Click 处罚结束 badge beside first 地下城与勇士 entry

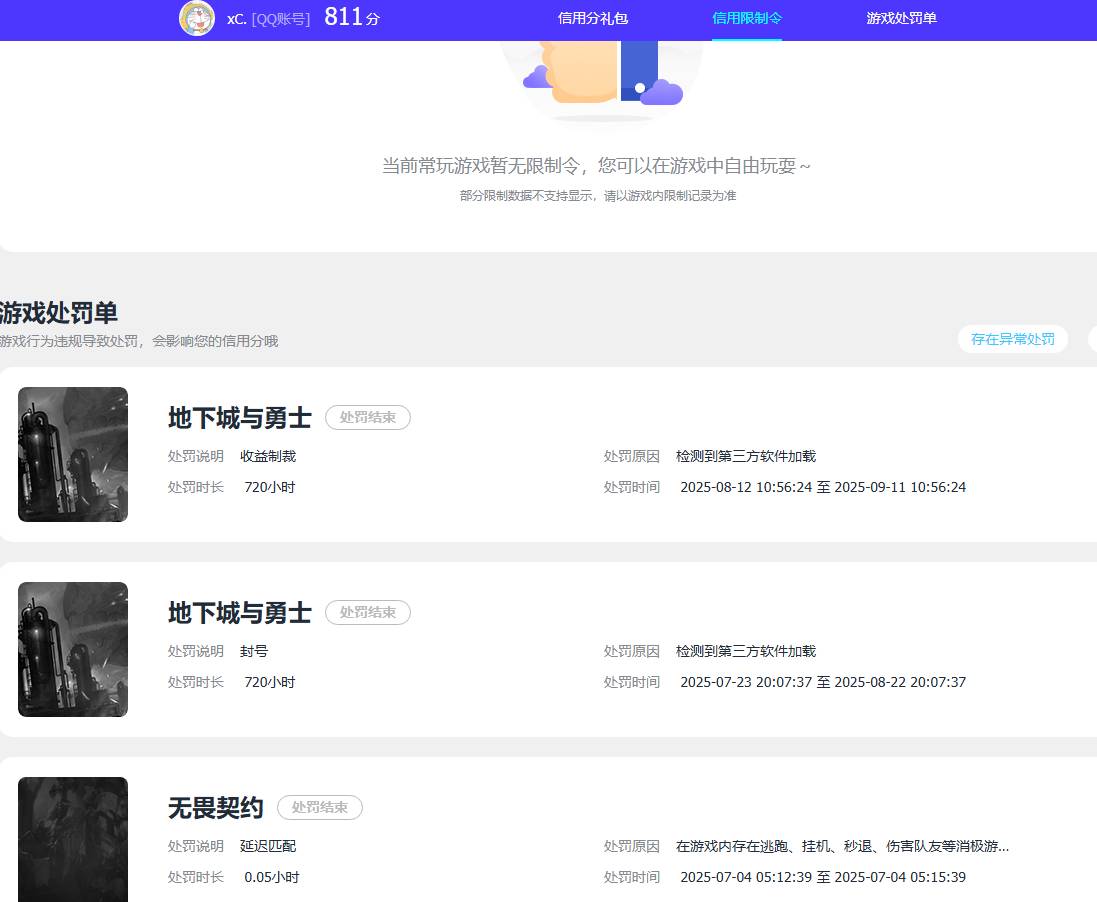367,418
